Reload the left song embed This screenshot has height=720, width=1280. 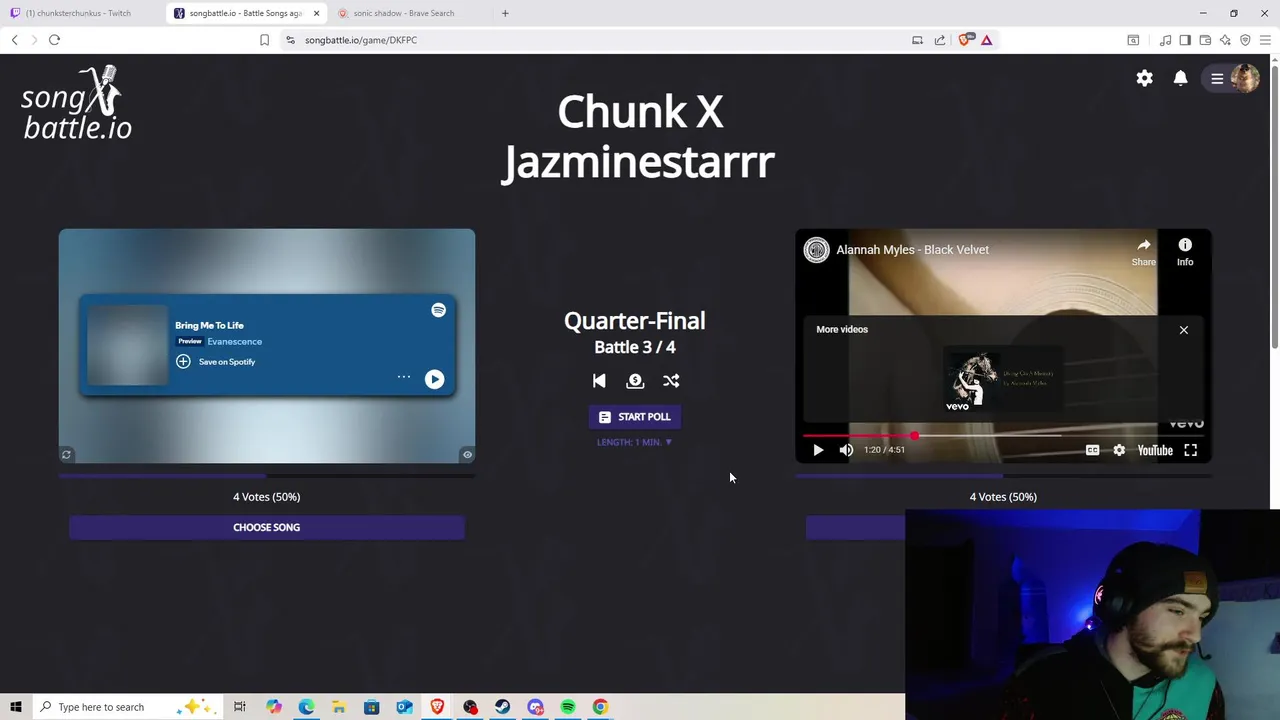(67, 455)
